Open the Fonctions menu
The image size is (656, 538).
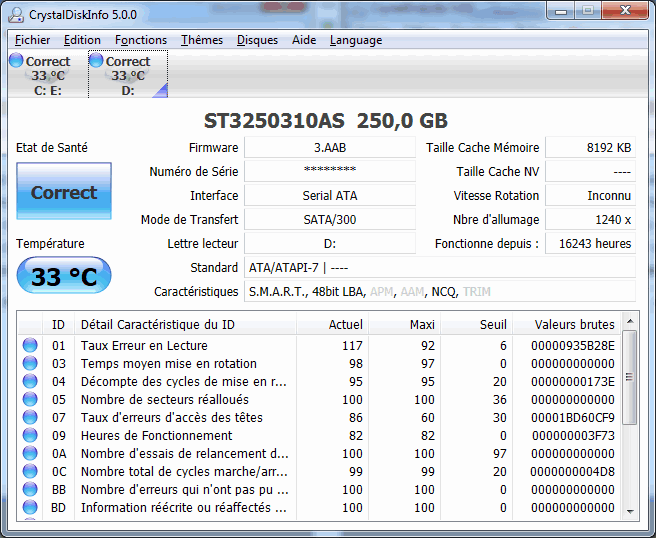pyautogui.click(x=141, y=40)
